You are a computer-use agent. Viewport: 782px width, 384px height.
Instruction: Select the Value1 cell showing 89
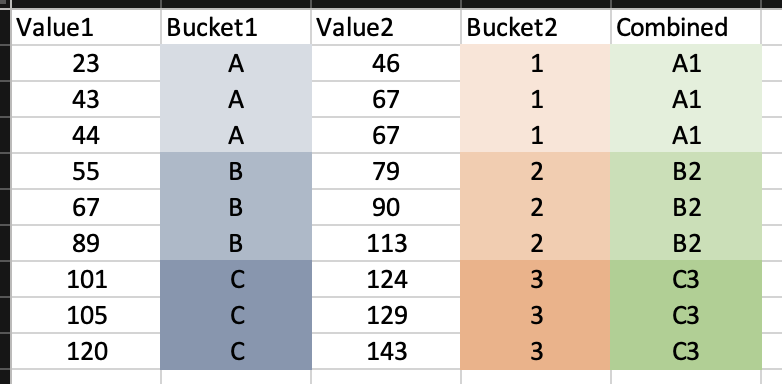[86, 243]
